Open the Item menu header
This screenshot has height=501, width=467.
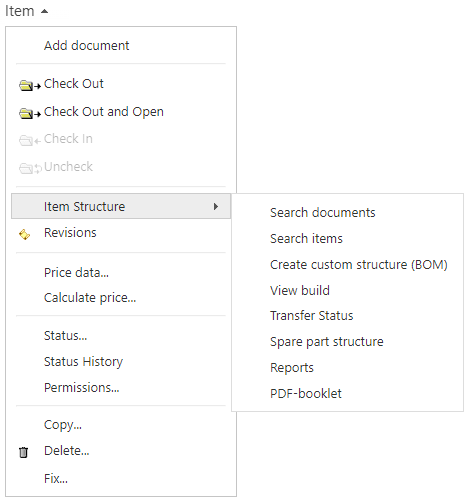(20, 11)
